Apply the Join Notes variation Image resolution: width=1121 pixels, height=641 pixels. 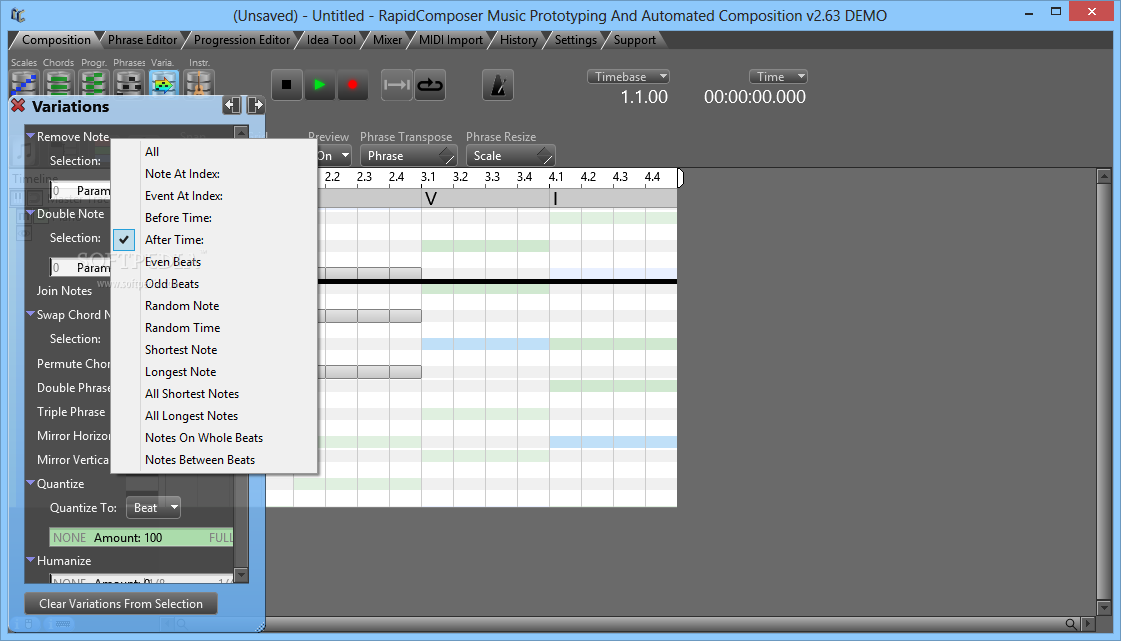click(64, 291)
